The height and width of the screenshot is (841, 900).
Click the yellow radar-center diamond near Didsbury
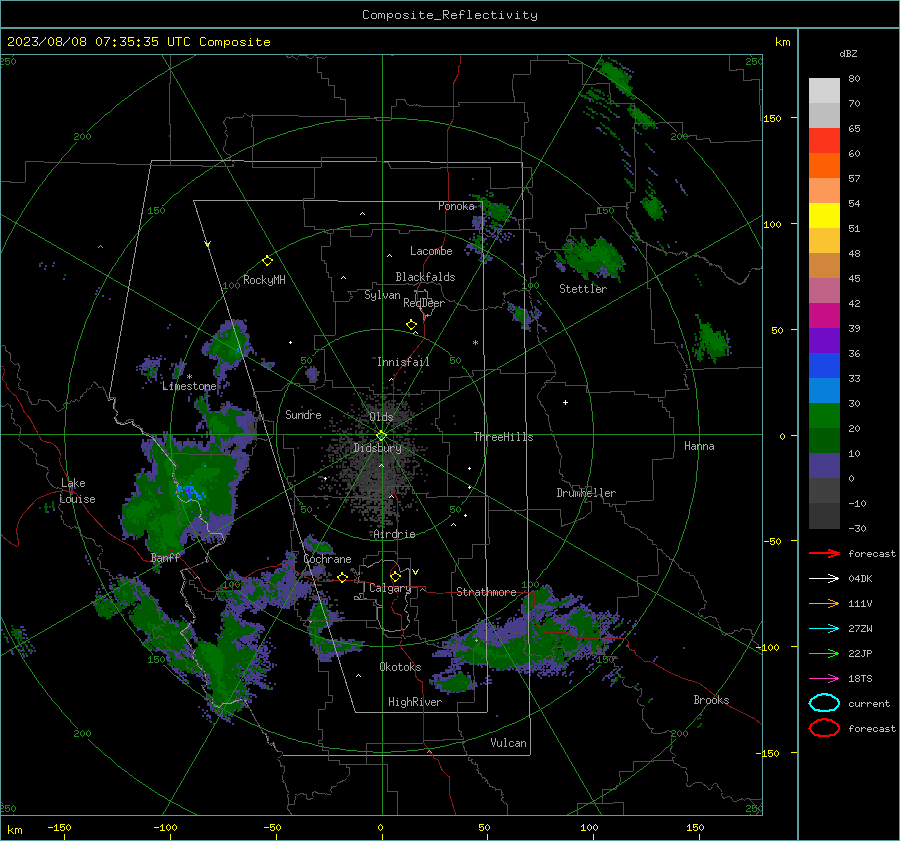tap(381, 436)
